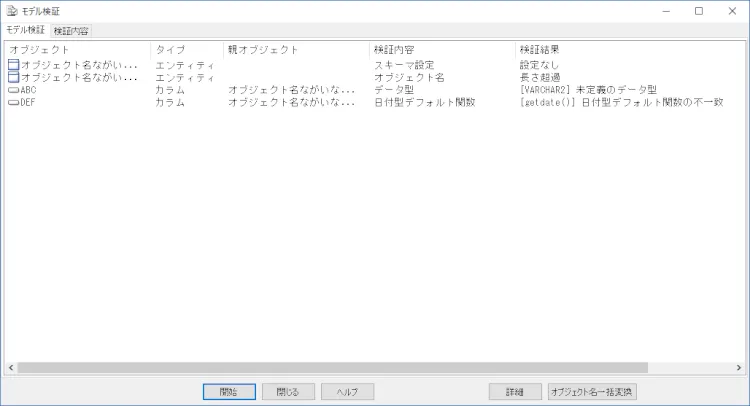Viewport: 750px width, 406px height.
Task: Open help with the ヘルプ button
Action: click(x=348, y=392)
